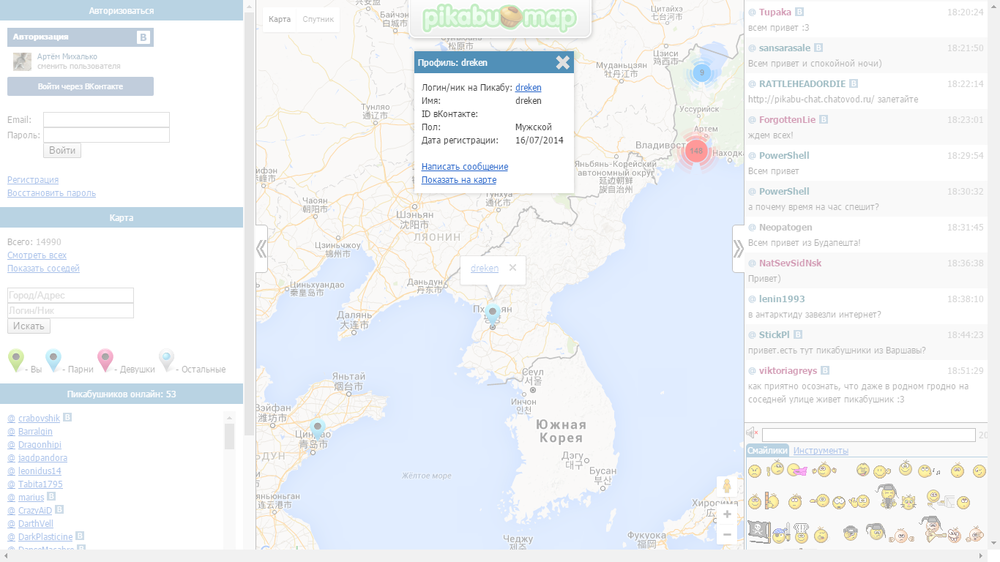The height and width of the screenshot is (562, 1000).
Task: Collapse the left sidebar with double-arrow handle
Action: click(261, 249)
